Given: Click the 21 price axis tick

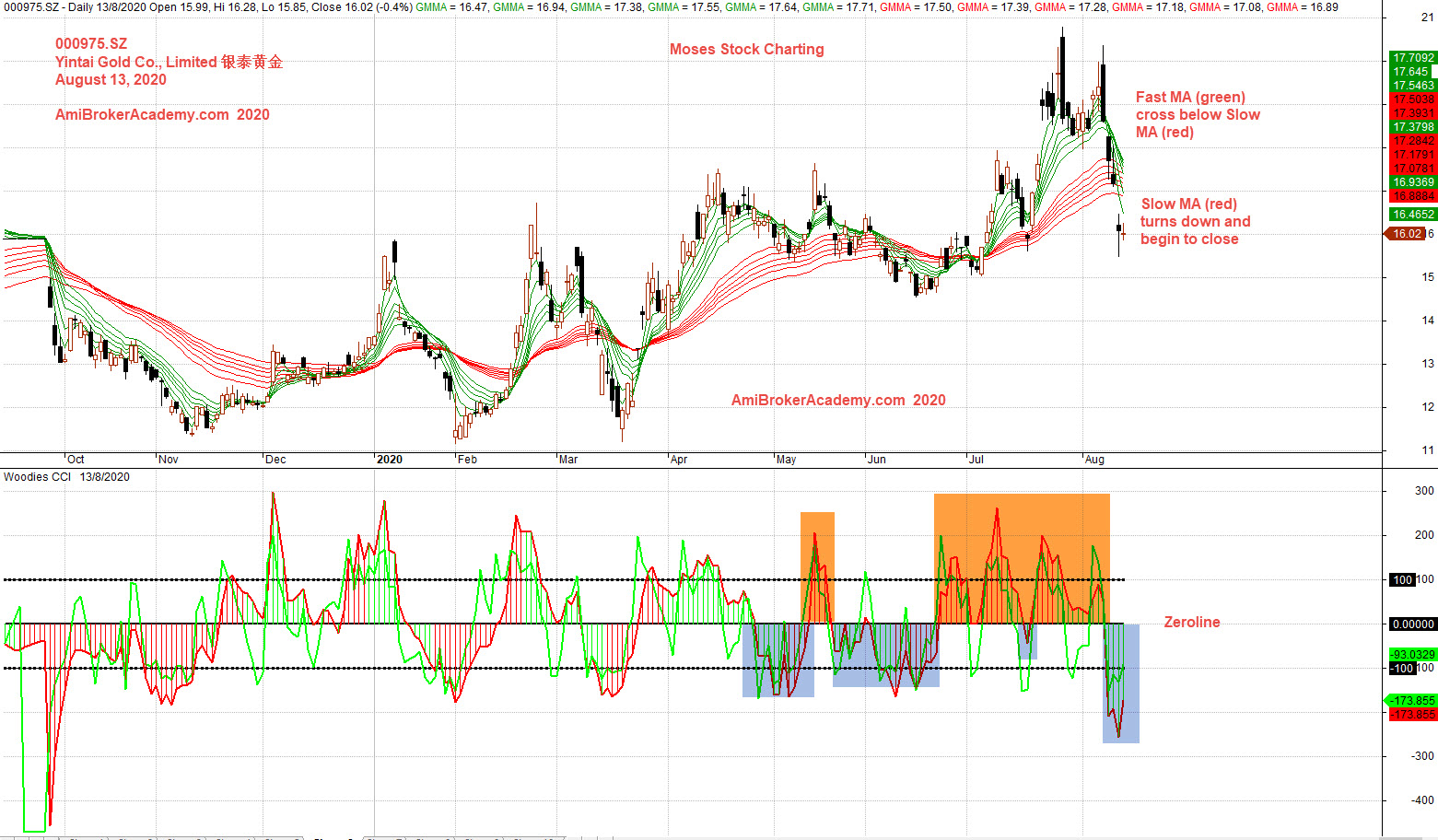Looking at the screenshot, I should [x=1427, y=17].
